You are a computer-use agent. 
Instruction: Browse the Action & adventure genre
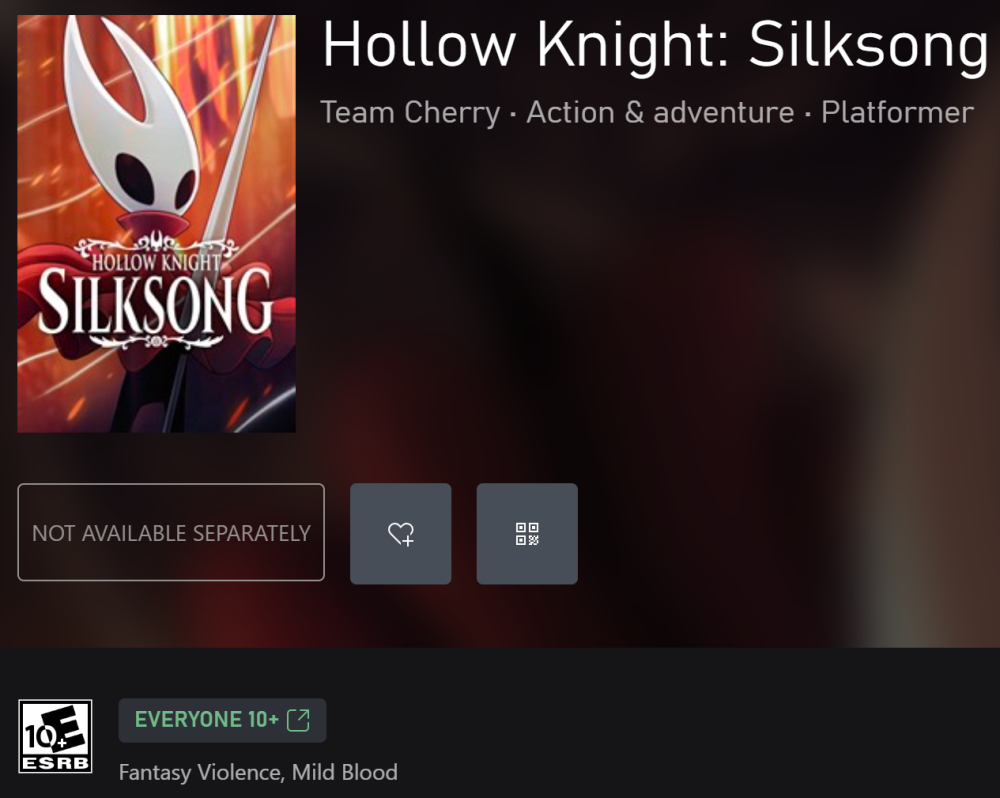pyautogui.click(x=660, y=112)
